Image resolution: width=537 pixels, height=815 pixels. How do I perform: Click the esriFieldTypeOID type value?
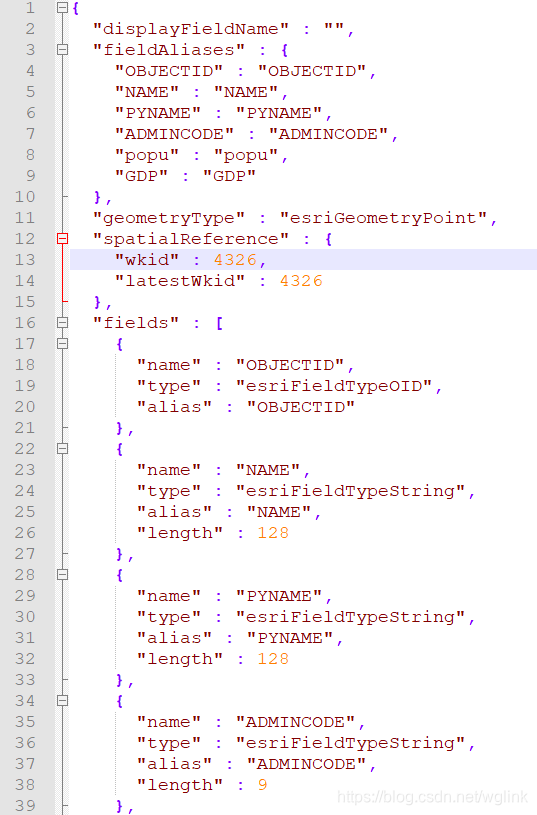(x=334, y=386)
